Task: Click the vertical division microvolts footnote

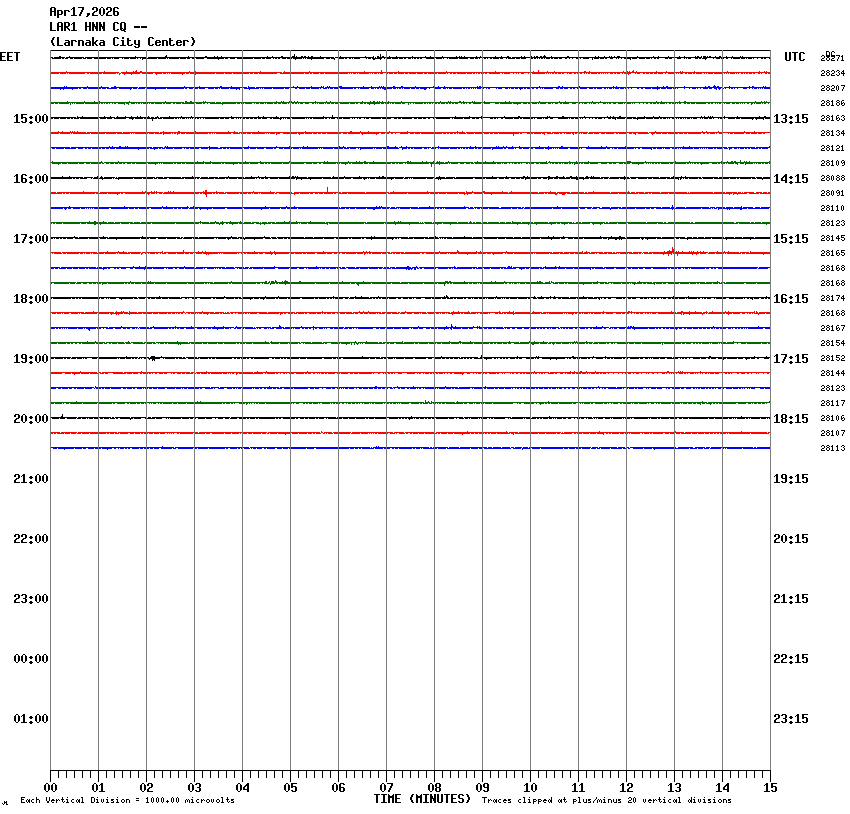Action: pos(127,800)
